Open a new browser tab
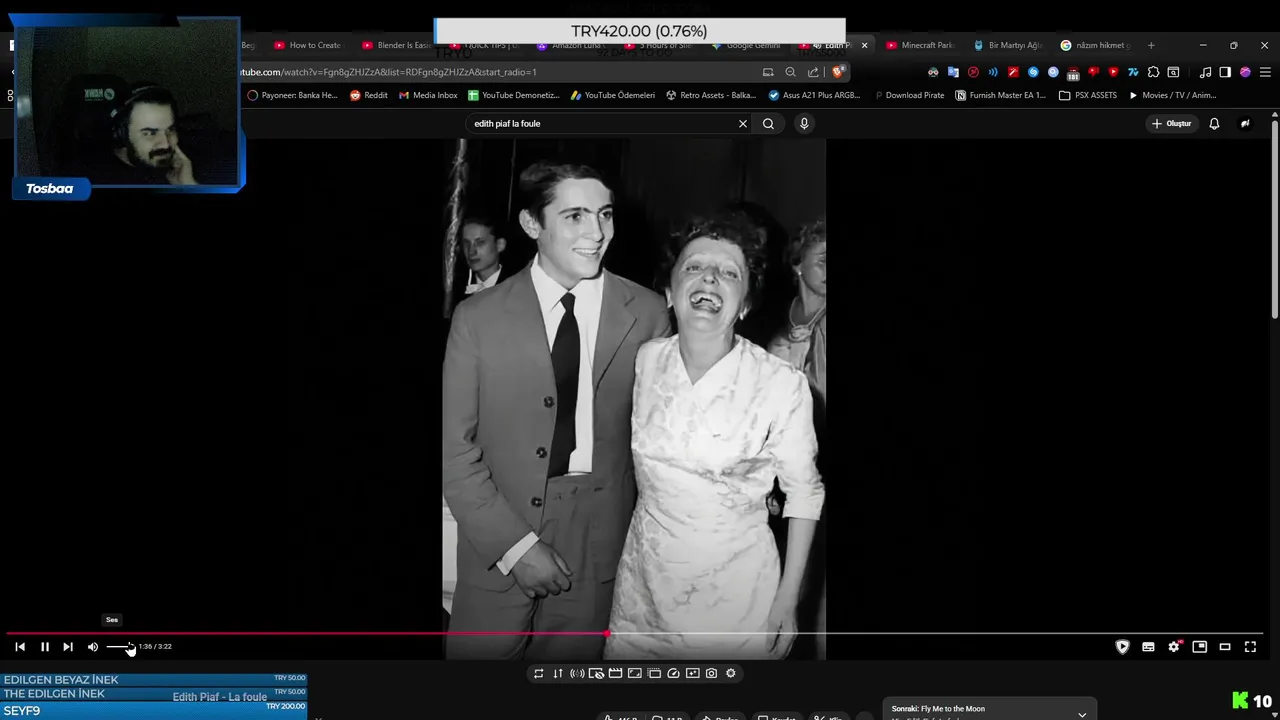Screen dimensions: 1280x720 coord(1151,45)
